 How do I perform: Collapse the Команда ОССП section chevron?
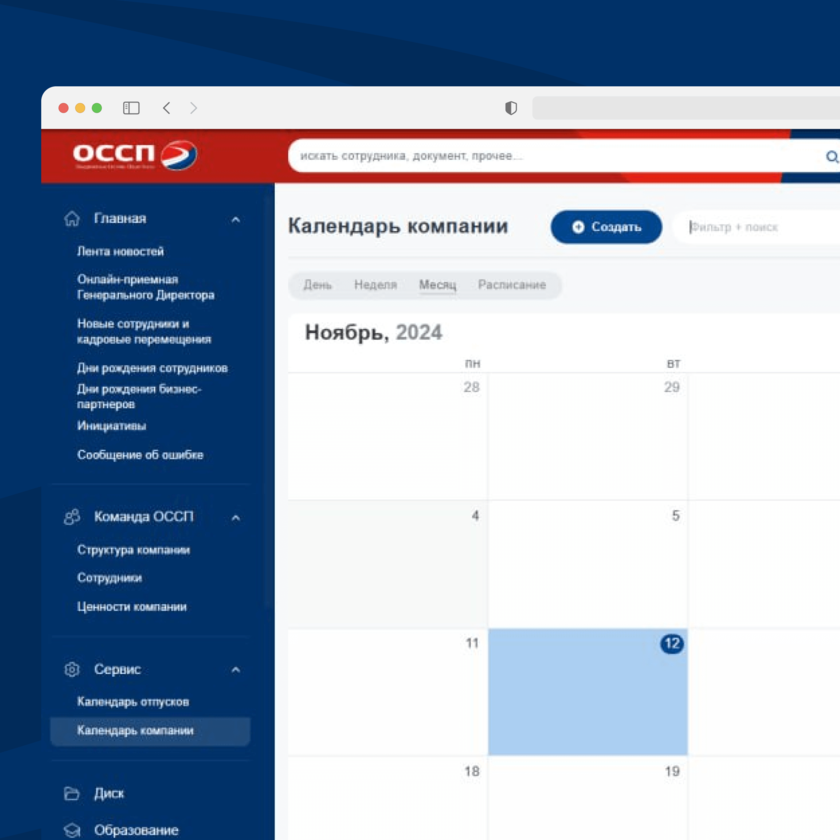click(x=236, y=517)
